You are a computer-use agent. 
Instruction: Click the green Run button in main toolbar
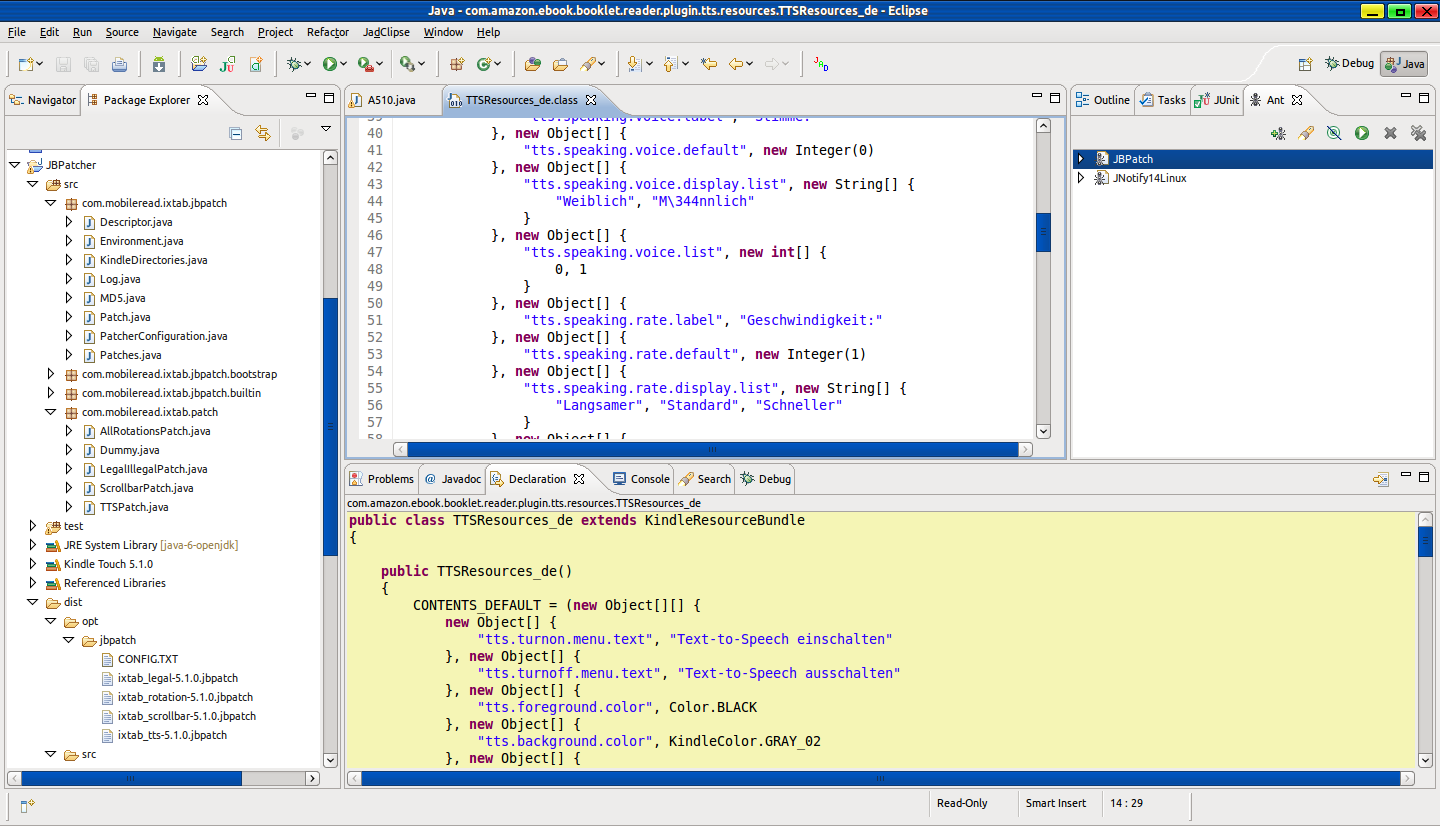(x=329, y=64)
